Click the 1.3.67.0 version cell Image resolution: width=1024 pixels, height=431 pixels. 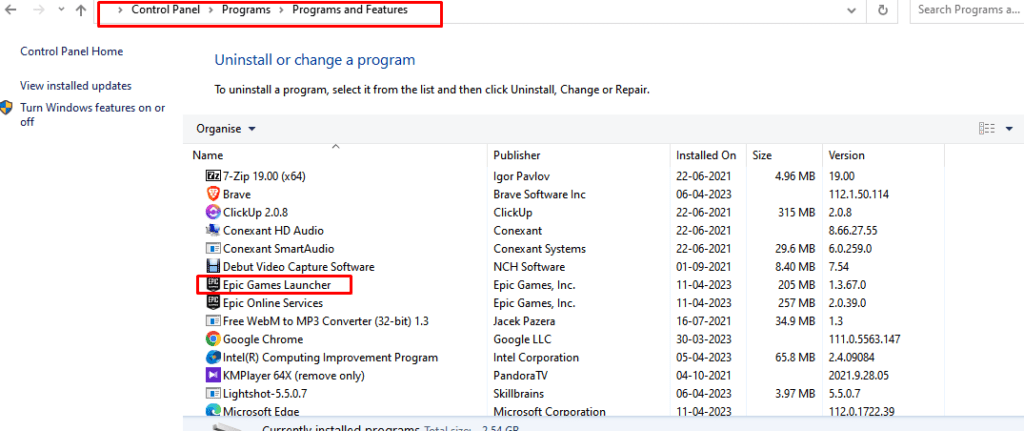(x=847, y=285)
